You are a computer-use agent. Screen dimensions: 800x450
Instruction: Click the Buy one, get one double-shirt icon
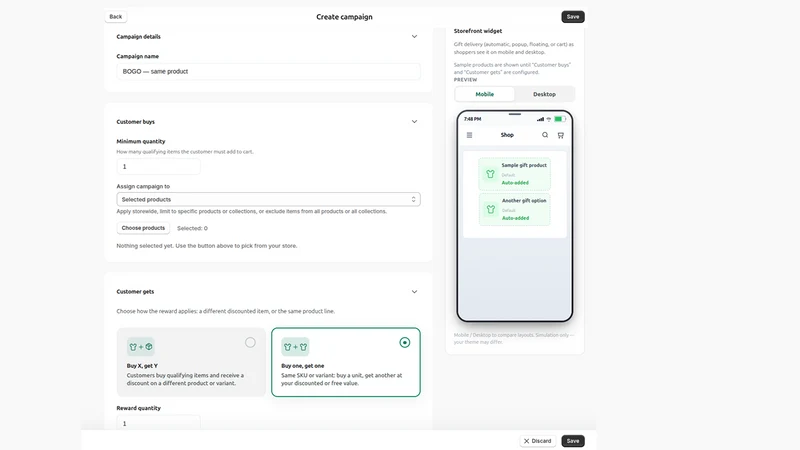click(x=295, y=347)
